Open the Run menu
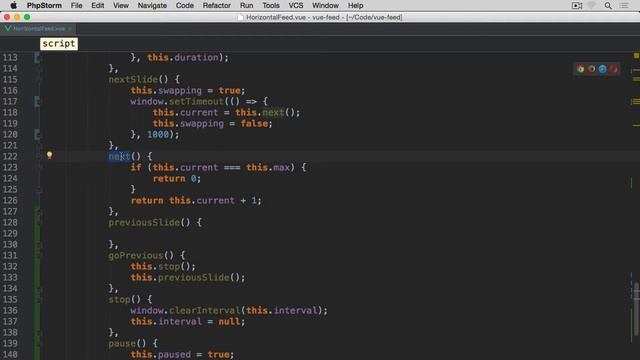Viewport: 640px width, 360px height. point(247,6)
